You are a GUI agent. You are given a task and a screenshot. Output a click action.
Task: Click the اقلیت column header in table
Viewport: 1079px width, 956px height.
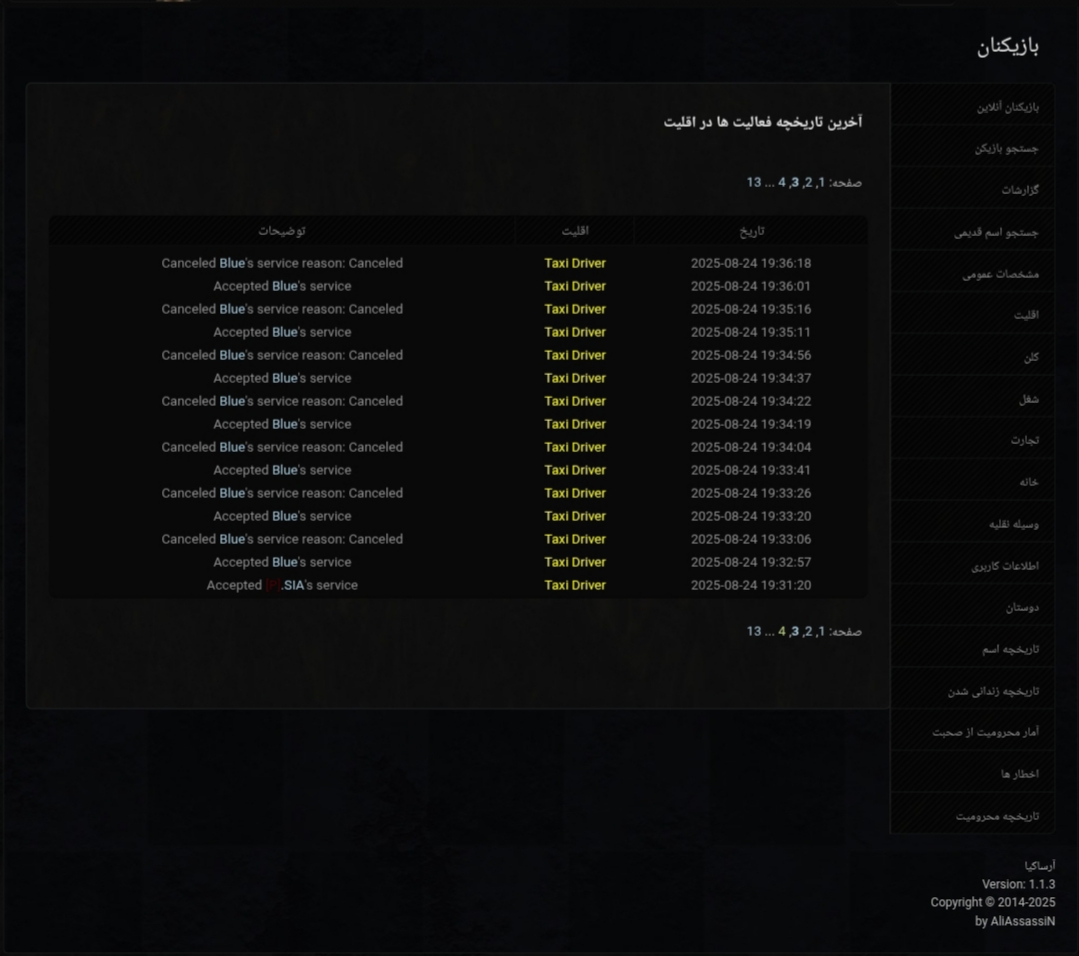[575, 231]
